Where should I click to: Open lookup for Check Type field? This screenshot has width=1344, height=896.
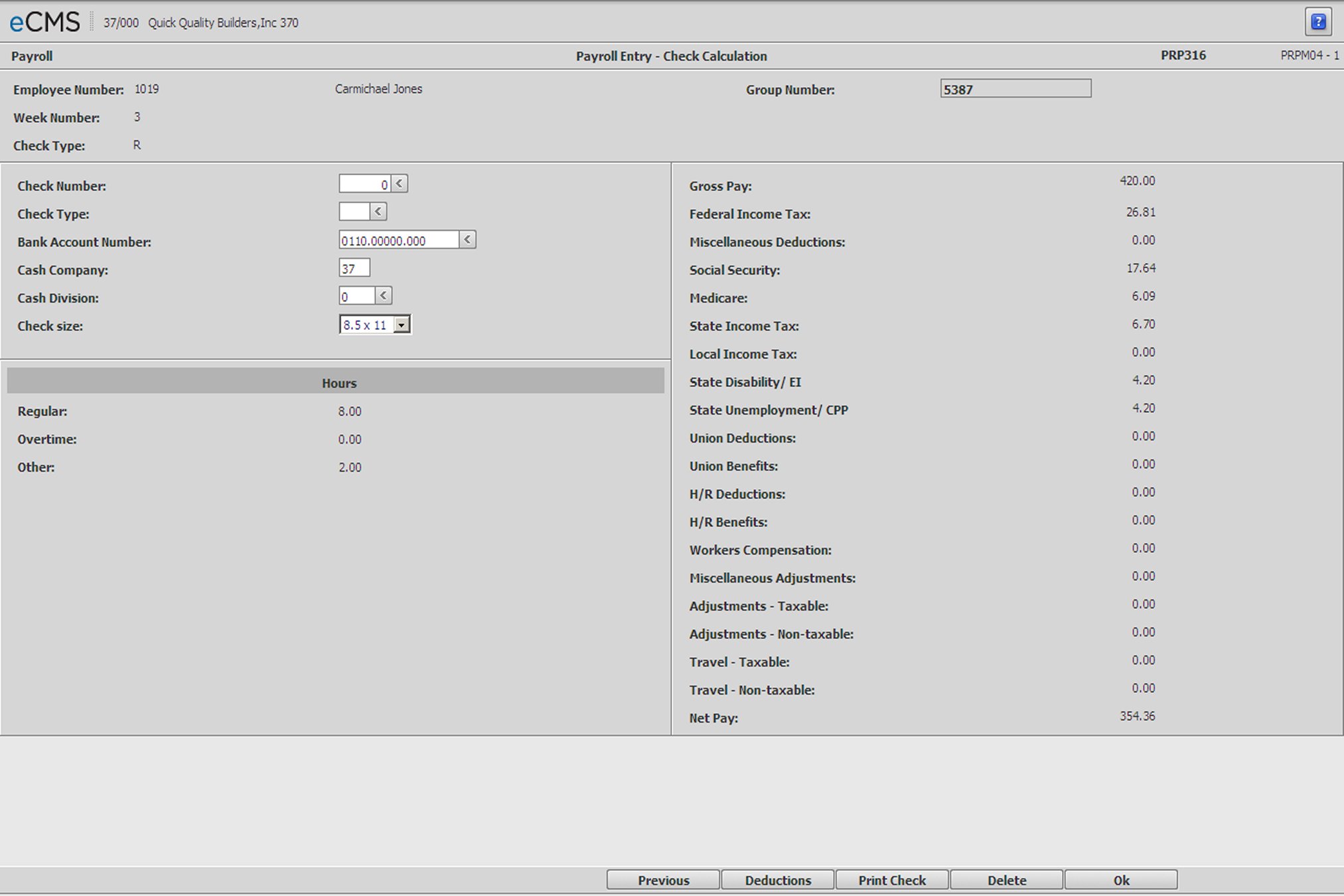pyautogui.click(x=378, y=212)
